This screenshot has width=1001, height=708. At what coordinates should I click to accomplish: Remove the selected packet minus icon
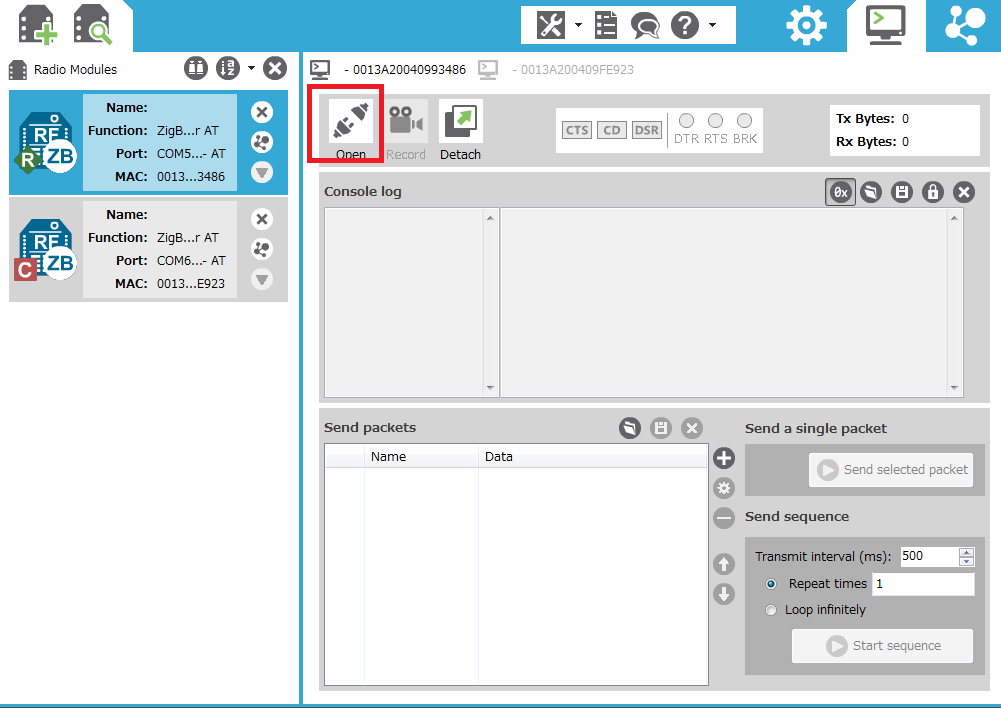[x=724, y=518]
